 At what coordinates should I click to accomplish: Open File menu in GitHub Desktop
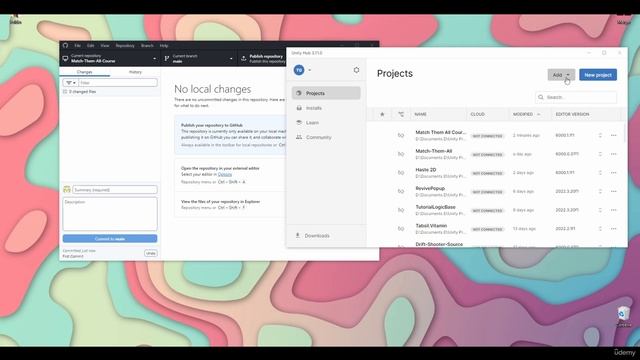point(78,46)
